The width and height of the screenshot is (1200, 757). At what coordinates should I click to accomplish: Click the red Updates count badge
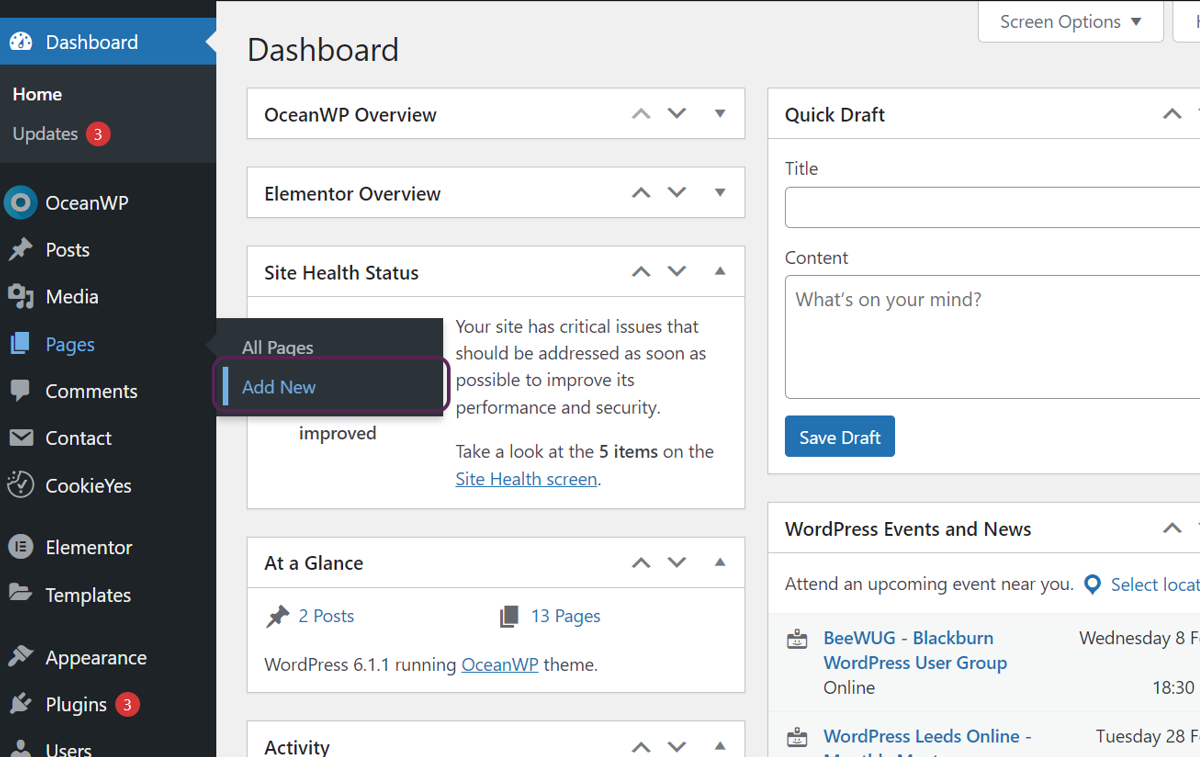[97, 134]
